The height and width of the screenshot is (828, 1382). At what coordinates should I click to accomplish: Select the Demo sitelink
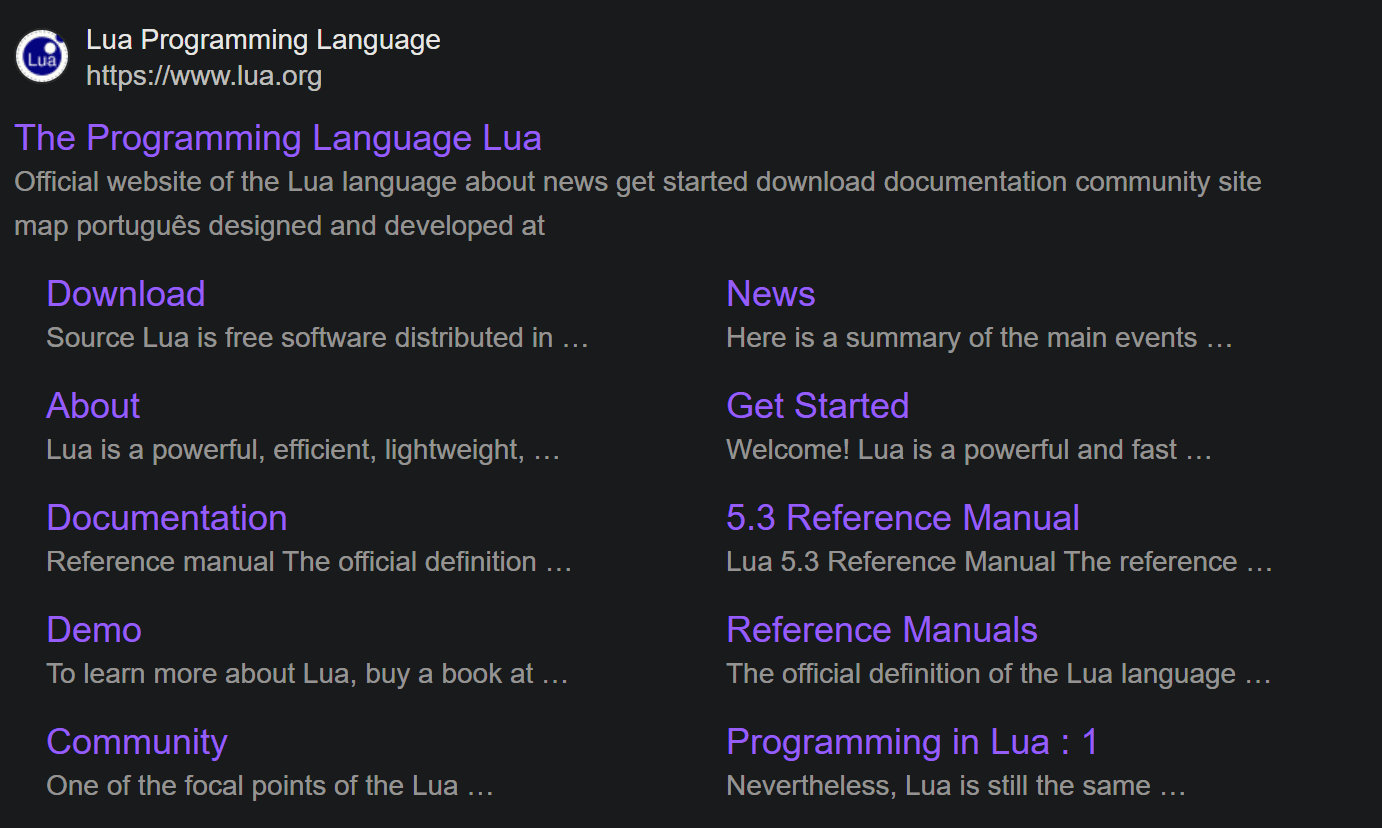(x=94, y=630)
